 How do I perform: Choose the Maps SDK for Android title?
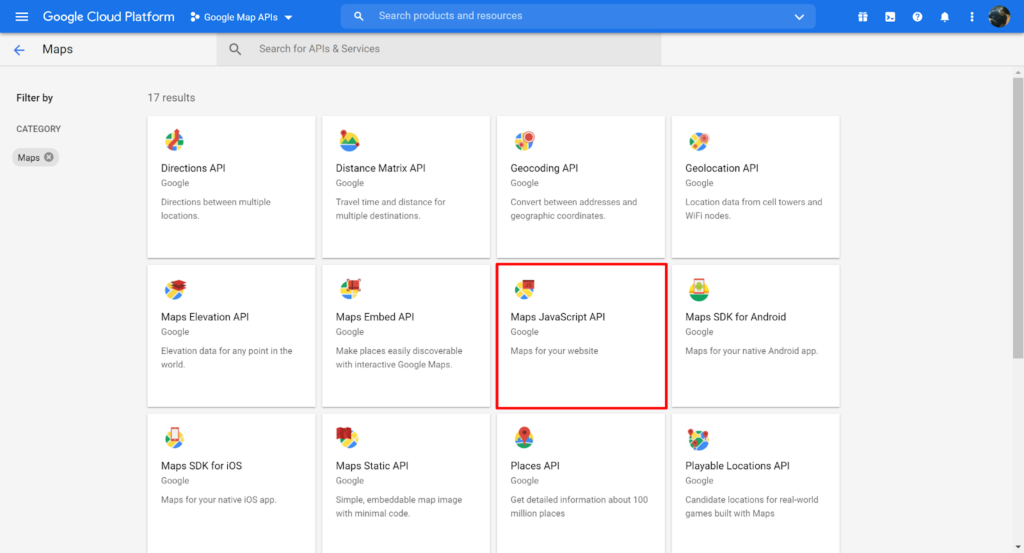tap(735, 317)
